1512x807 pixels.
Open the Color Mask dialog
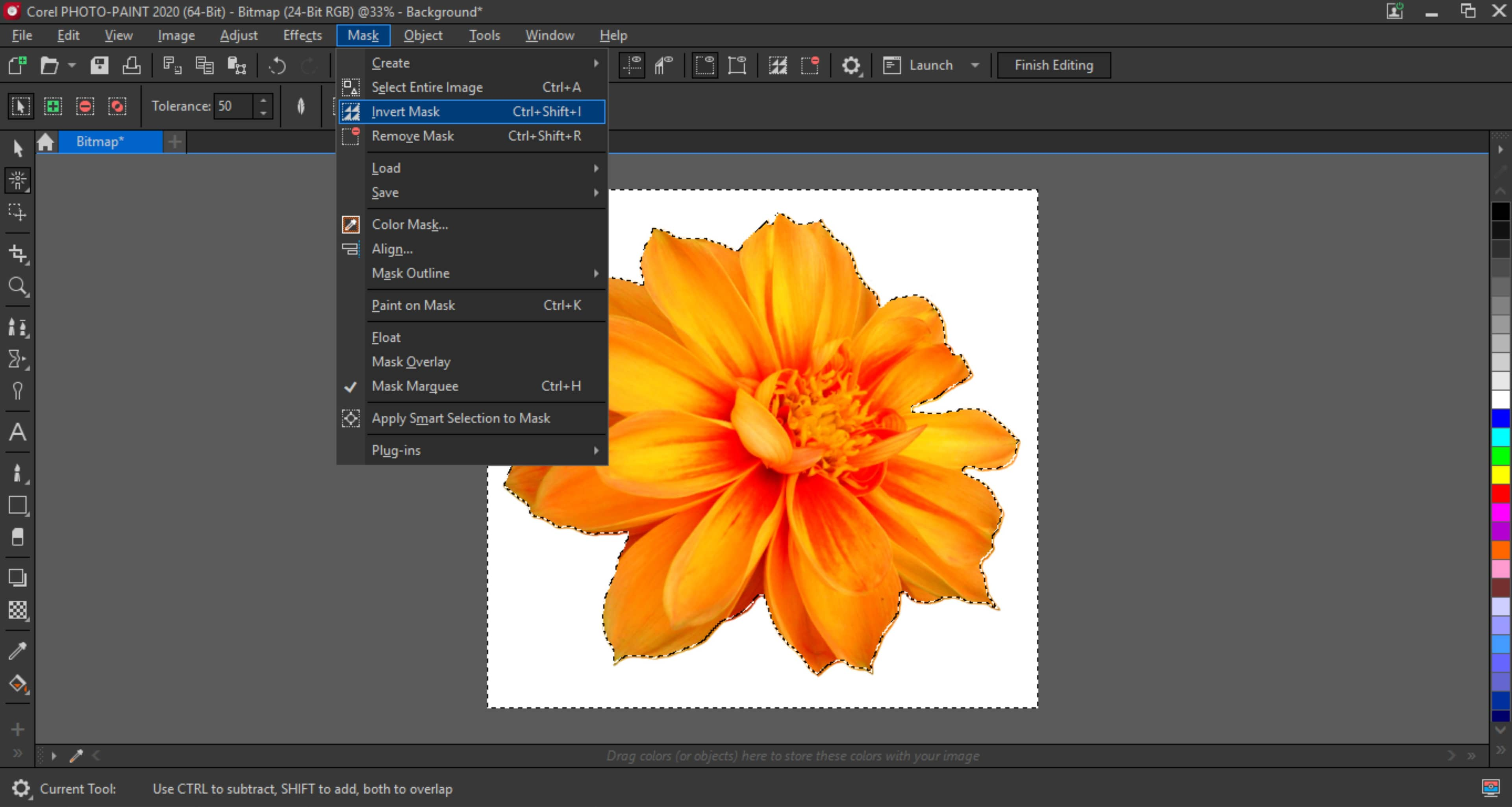410,224
